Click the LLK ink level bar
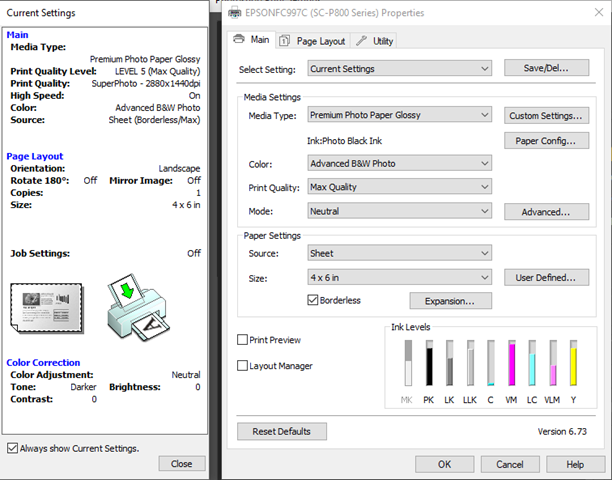This screenshot has height=480, width=612. (x=470, y=363)
